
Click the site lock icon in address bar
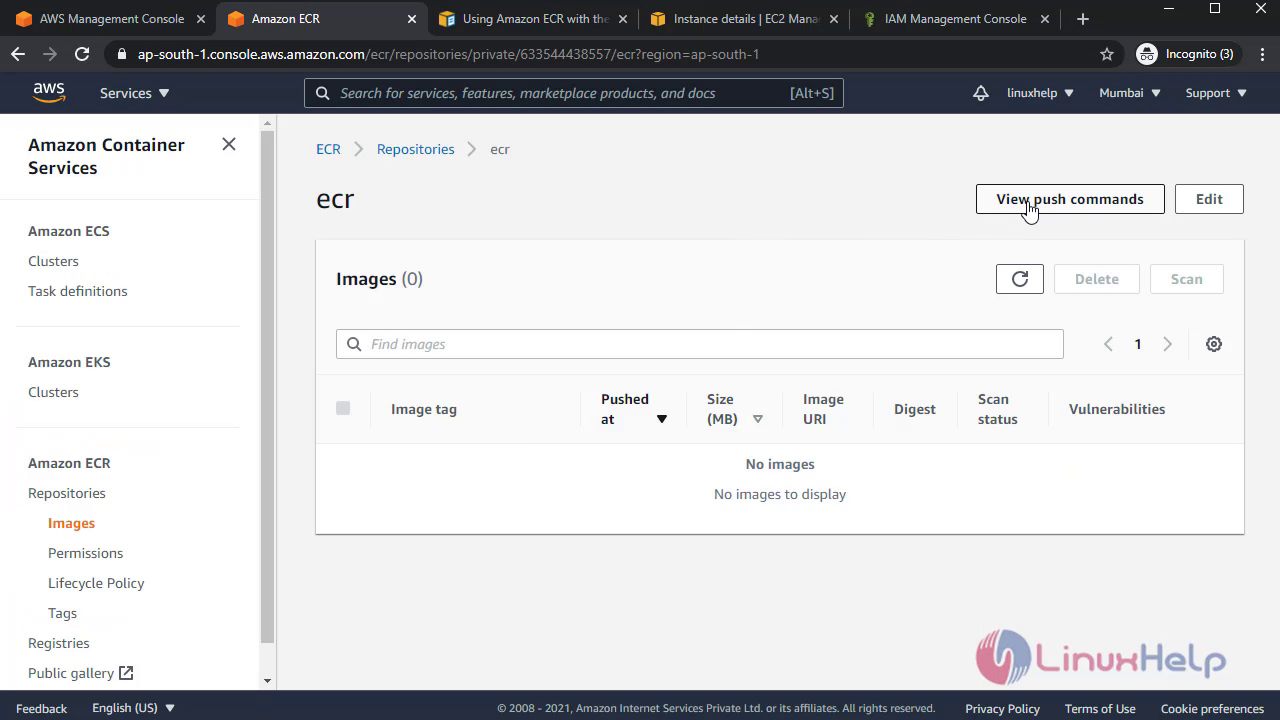(122, 54)
